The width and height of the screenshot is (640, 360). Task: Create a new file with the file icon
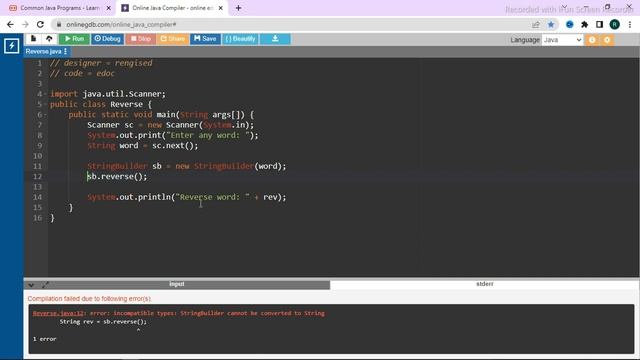click(x=33, y=39)
